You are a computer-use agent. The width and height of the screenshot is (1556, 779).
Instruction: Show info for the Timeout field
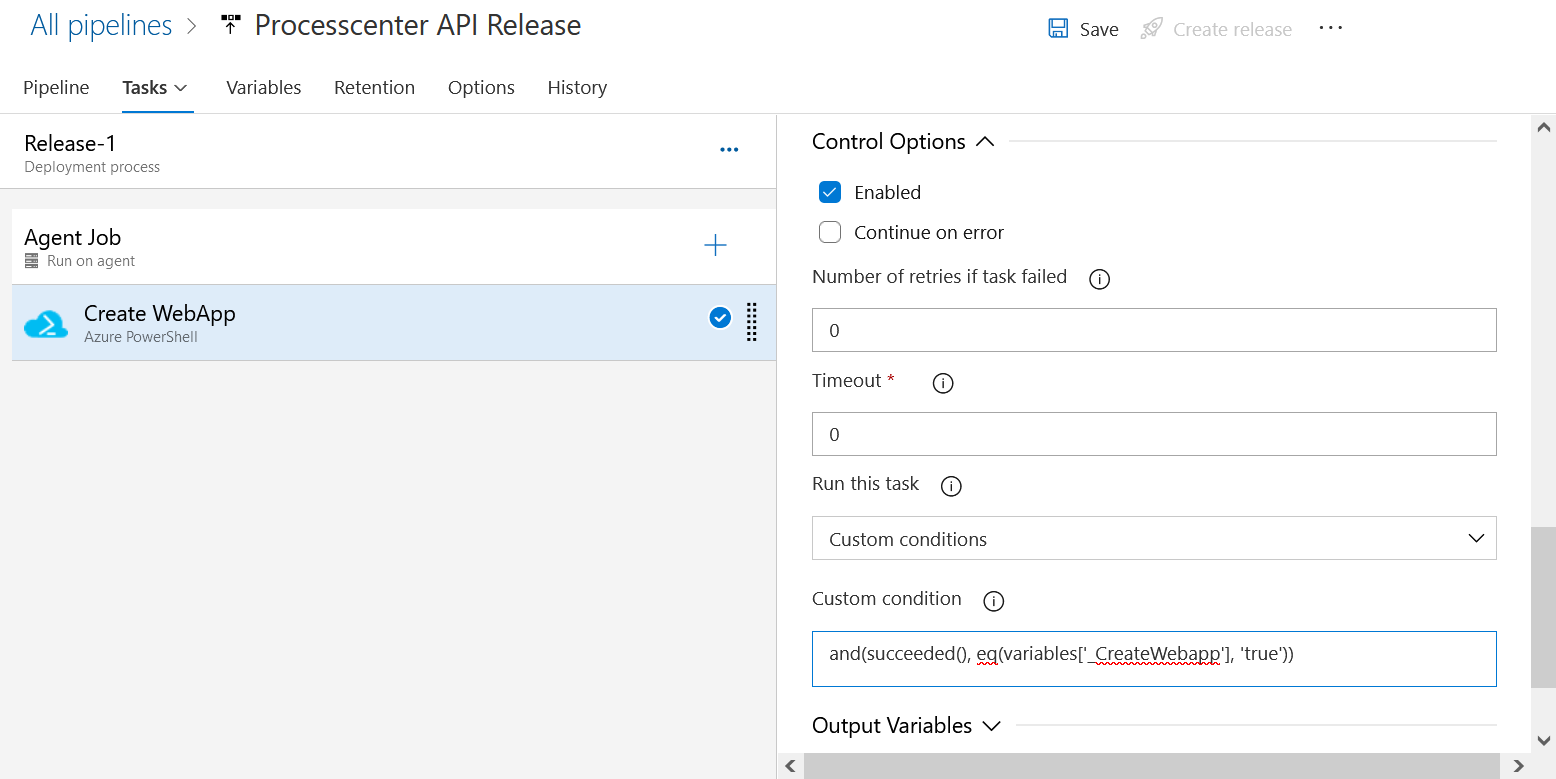tap(943, 383)
